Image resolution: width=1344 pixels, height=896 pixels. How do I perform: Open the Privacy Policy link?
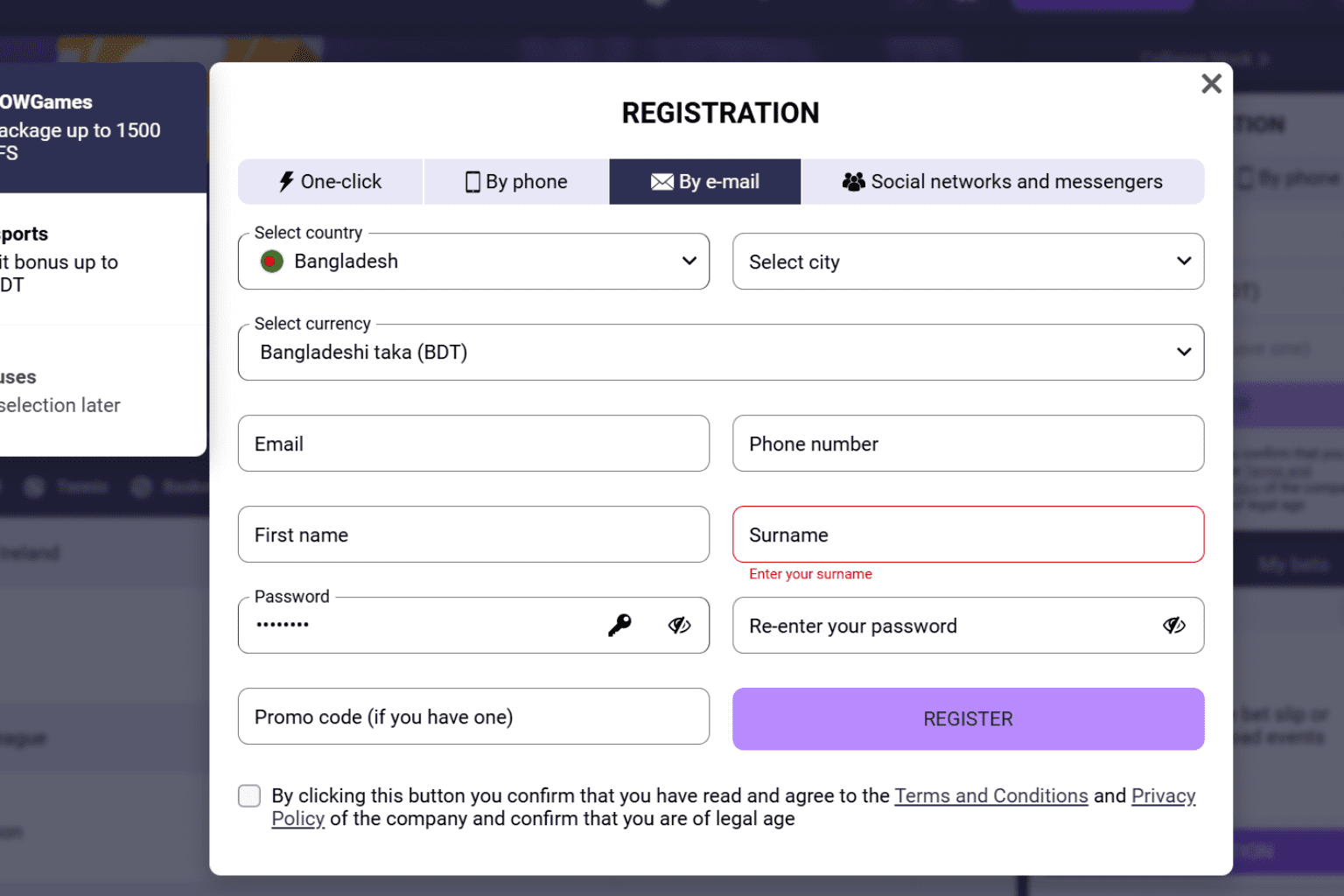(1163, 795)
